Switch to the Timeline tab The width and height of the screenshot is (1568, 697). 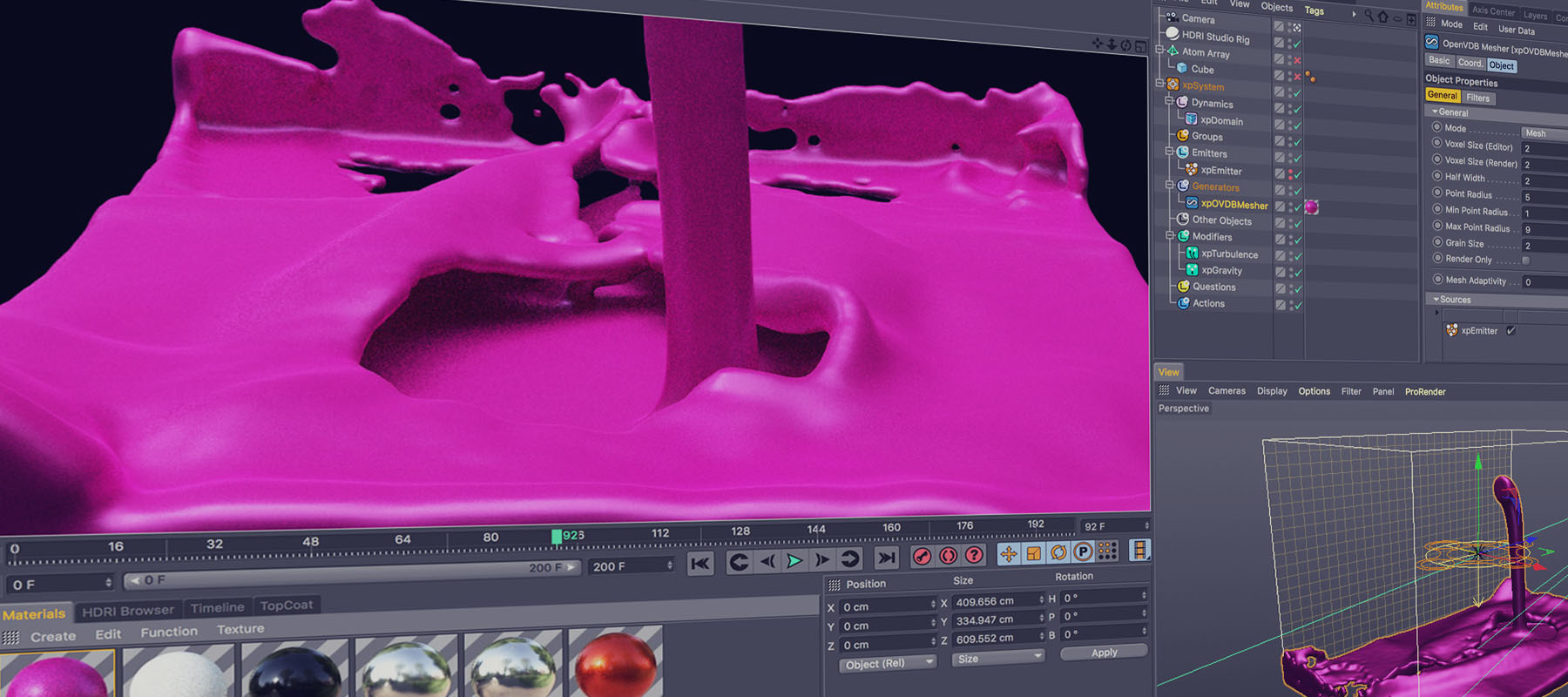click(x=217, y=607)
